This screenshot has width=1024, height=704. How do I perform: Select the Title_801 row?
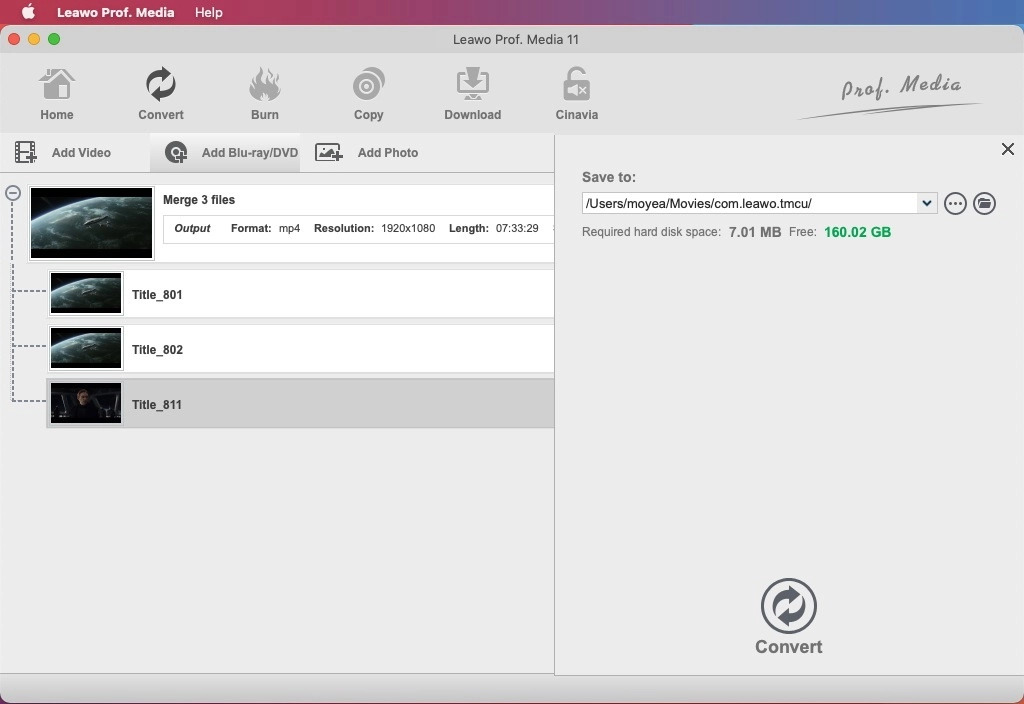click(300, 294)
